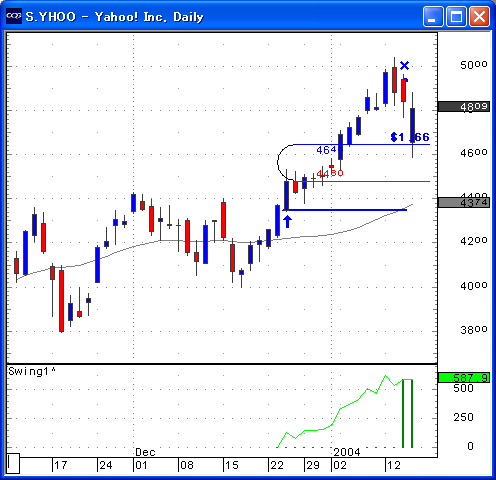Close the Yahoo! Inc. Daily chart window
The height and width of the screenshot is (480, 496).
[479, 16]
